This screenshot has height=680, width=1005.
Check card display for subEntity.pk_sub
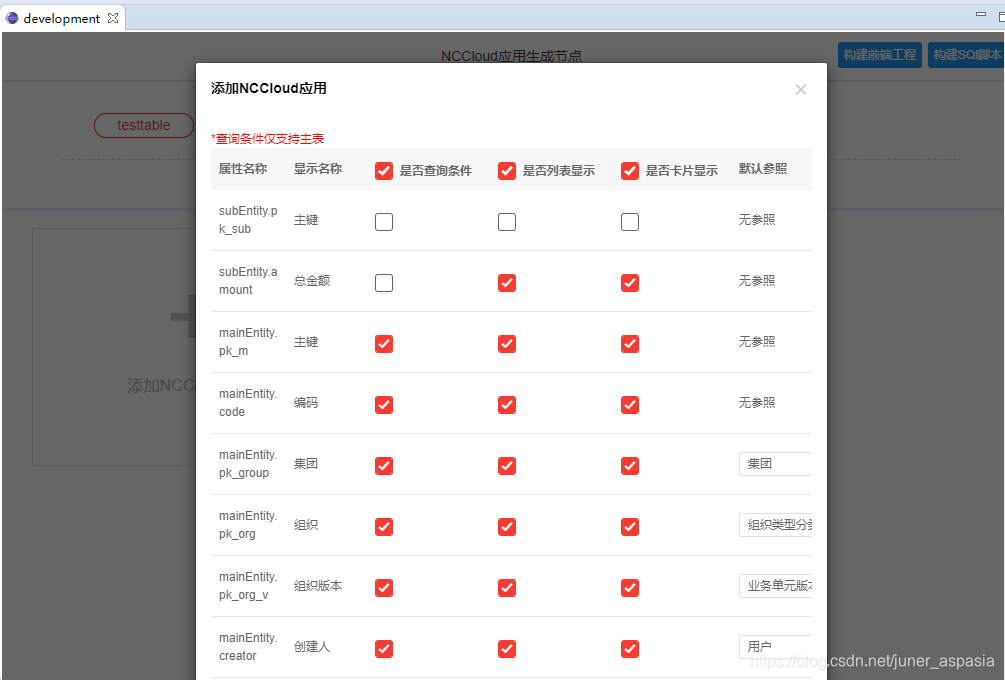click(x=630, y=222)
